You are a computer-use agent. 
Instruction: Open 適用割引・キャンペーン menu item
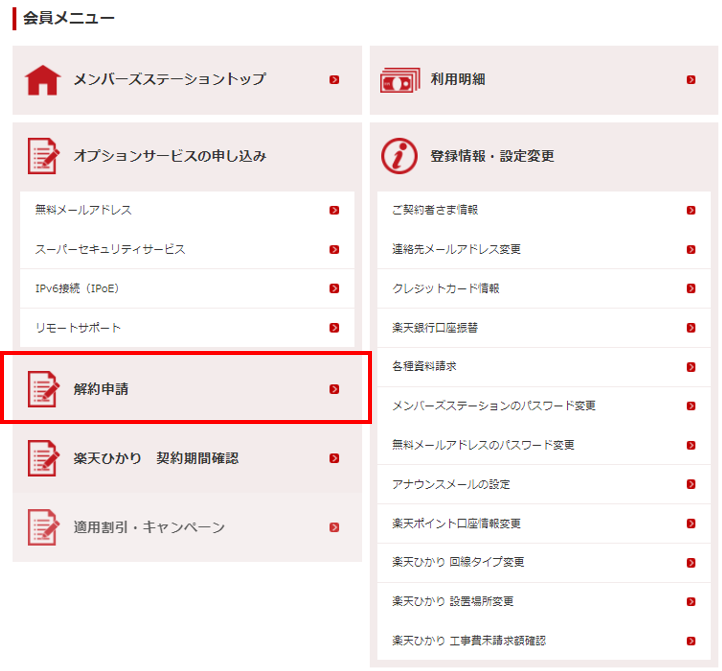tap(187, 527)
